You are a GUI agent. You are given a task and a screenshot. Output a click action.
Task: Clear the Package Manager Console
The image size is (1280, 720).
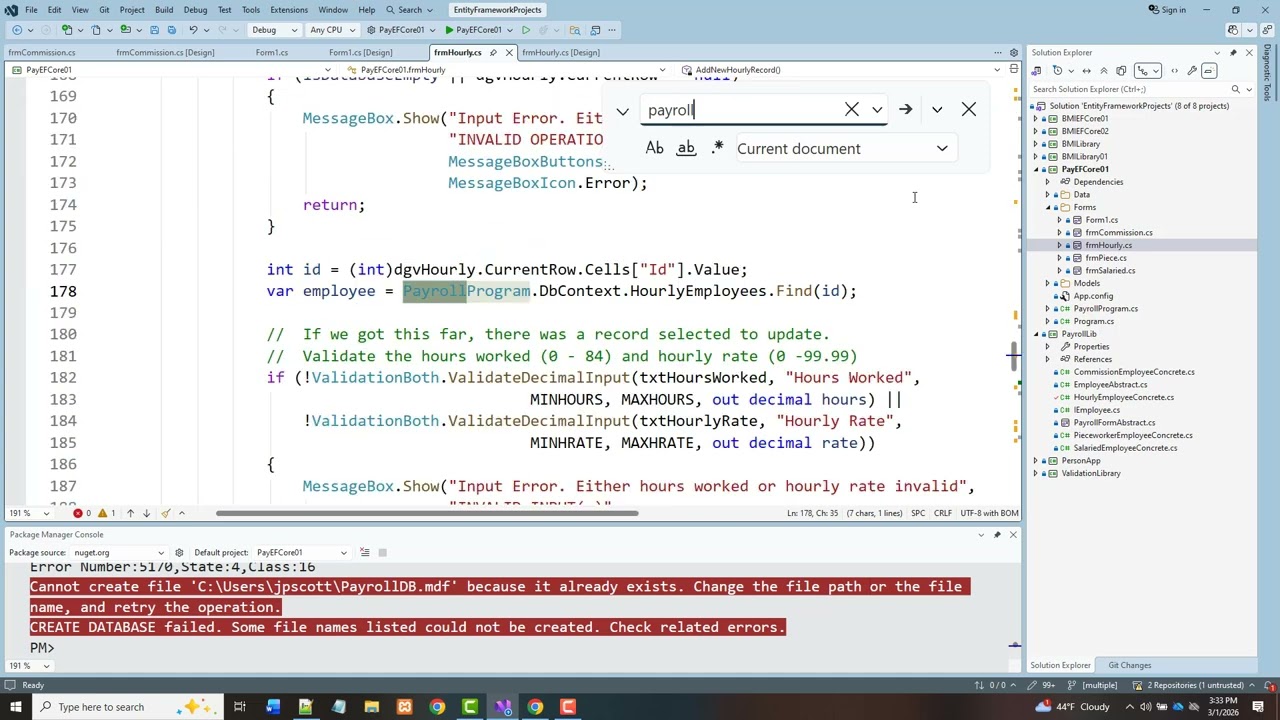tap(365, 553)
